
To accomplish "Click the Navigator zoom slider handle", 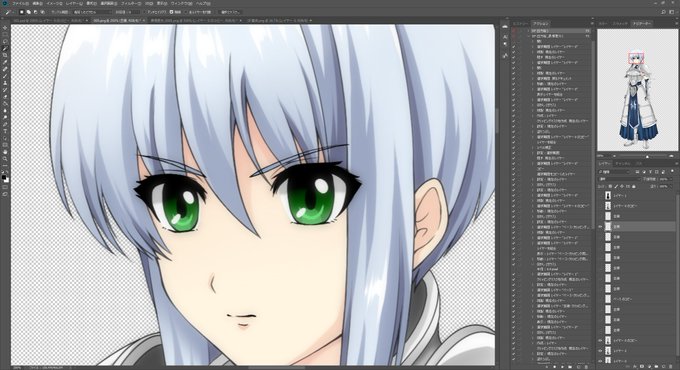I will pos(647,156).
